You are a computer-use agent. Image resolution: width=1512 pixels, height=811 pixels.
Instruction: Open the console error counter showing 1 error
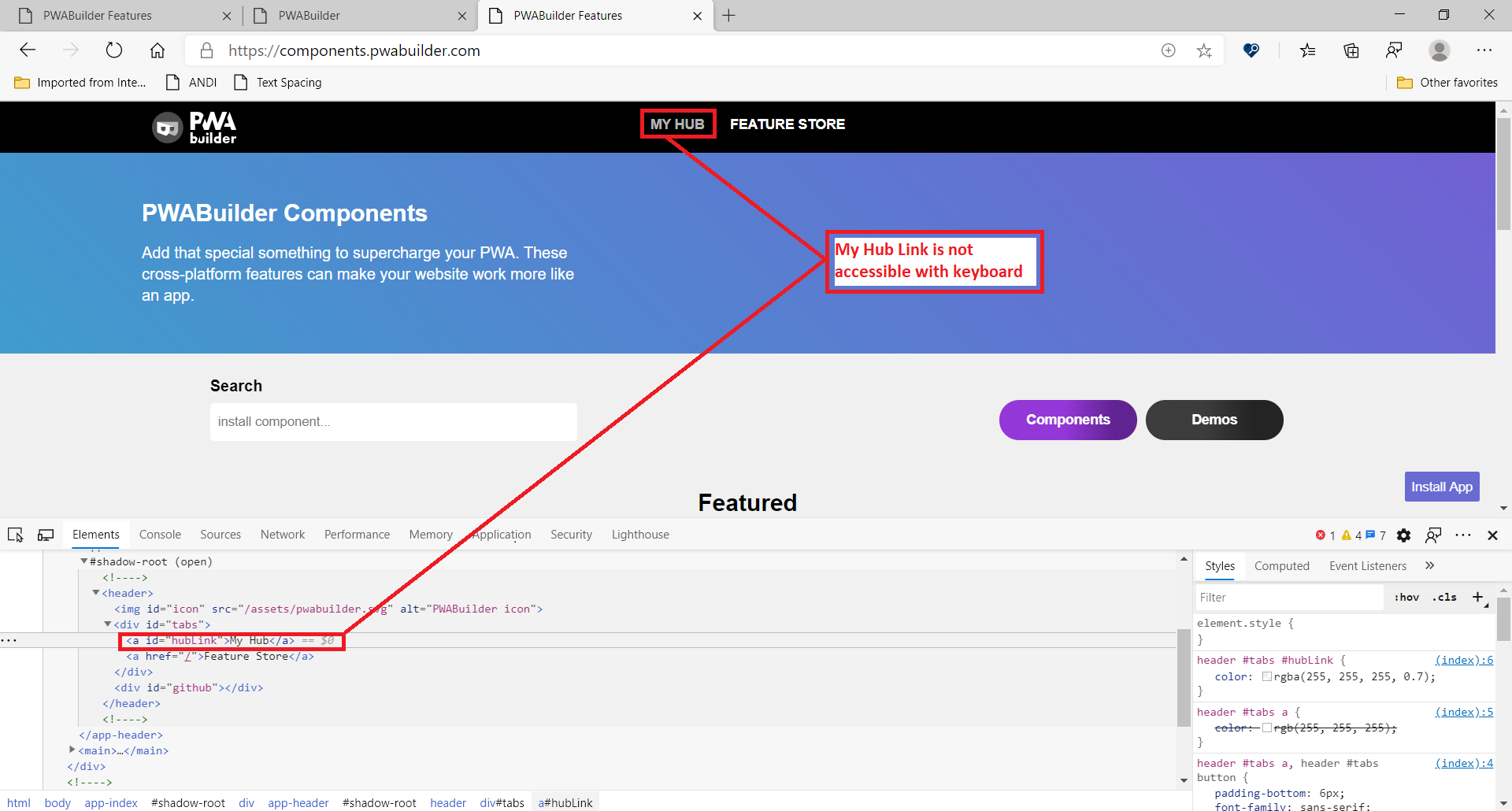[x=1326, y=535]
